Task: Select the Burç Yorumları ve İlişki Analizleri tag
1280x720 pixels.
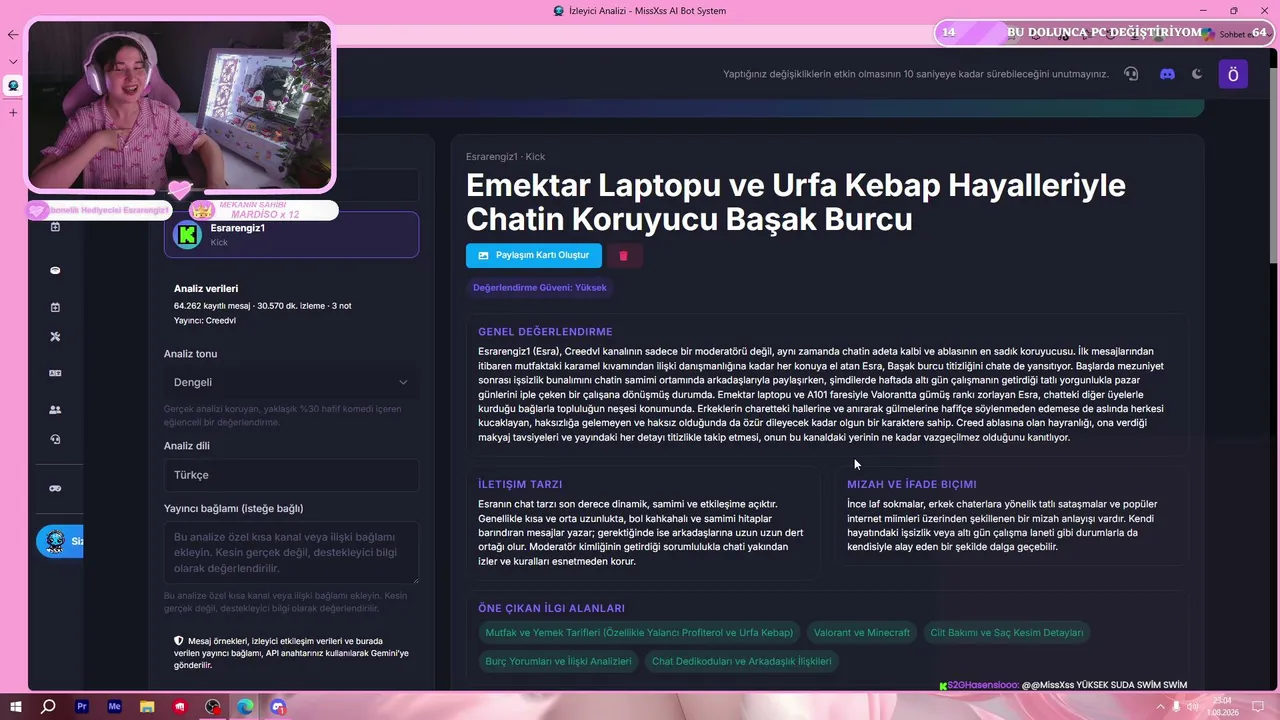Action: pos(558,661)
